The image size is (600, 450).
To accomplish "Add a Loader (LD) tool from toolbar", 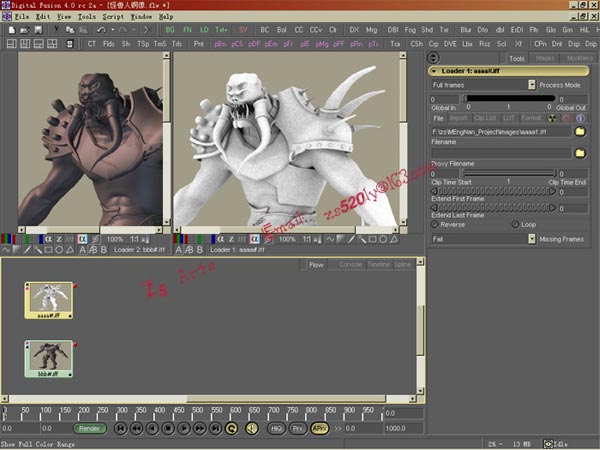I will coord(205,30).
